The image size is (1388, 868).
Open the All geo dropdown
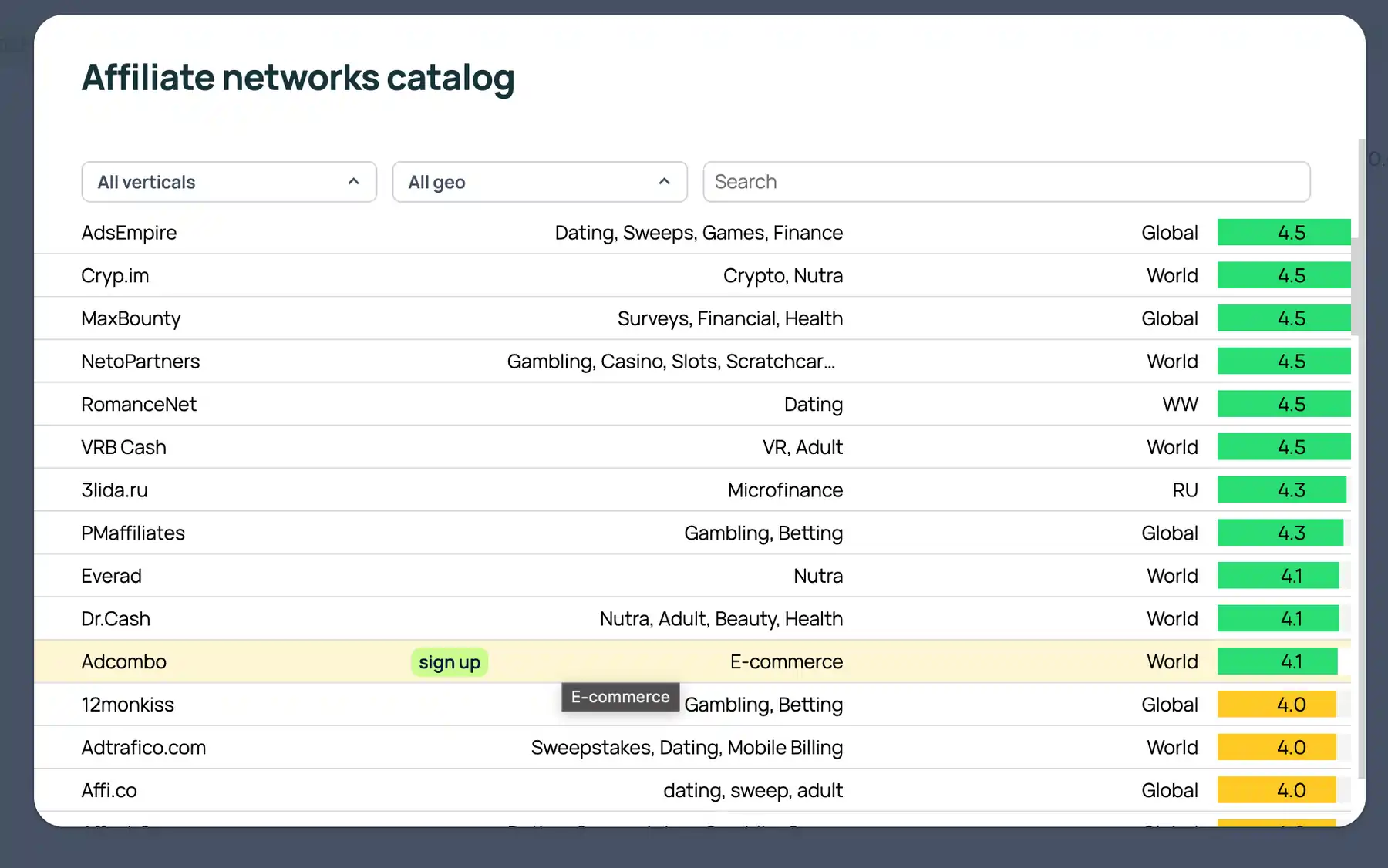pos(540,182)
